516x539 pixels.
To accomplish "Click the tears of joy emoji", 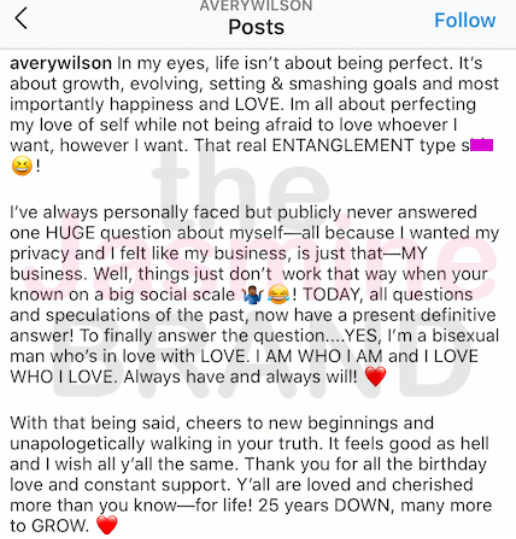I will pos(278,295).
